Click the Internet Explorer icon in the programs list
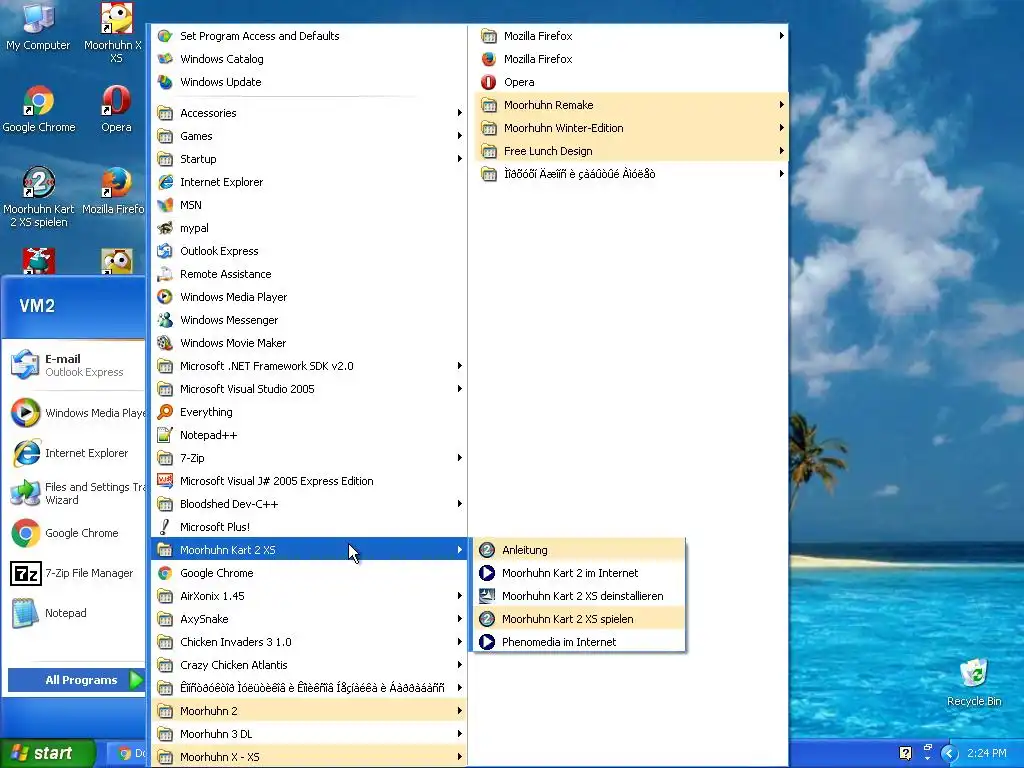The height and width of the screenshot is (768, 1024). pyautogui.click(x=165, y=182)
